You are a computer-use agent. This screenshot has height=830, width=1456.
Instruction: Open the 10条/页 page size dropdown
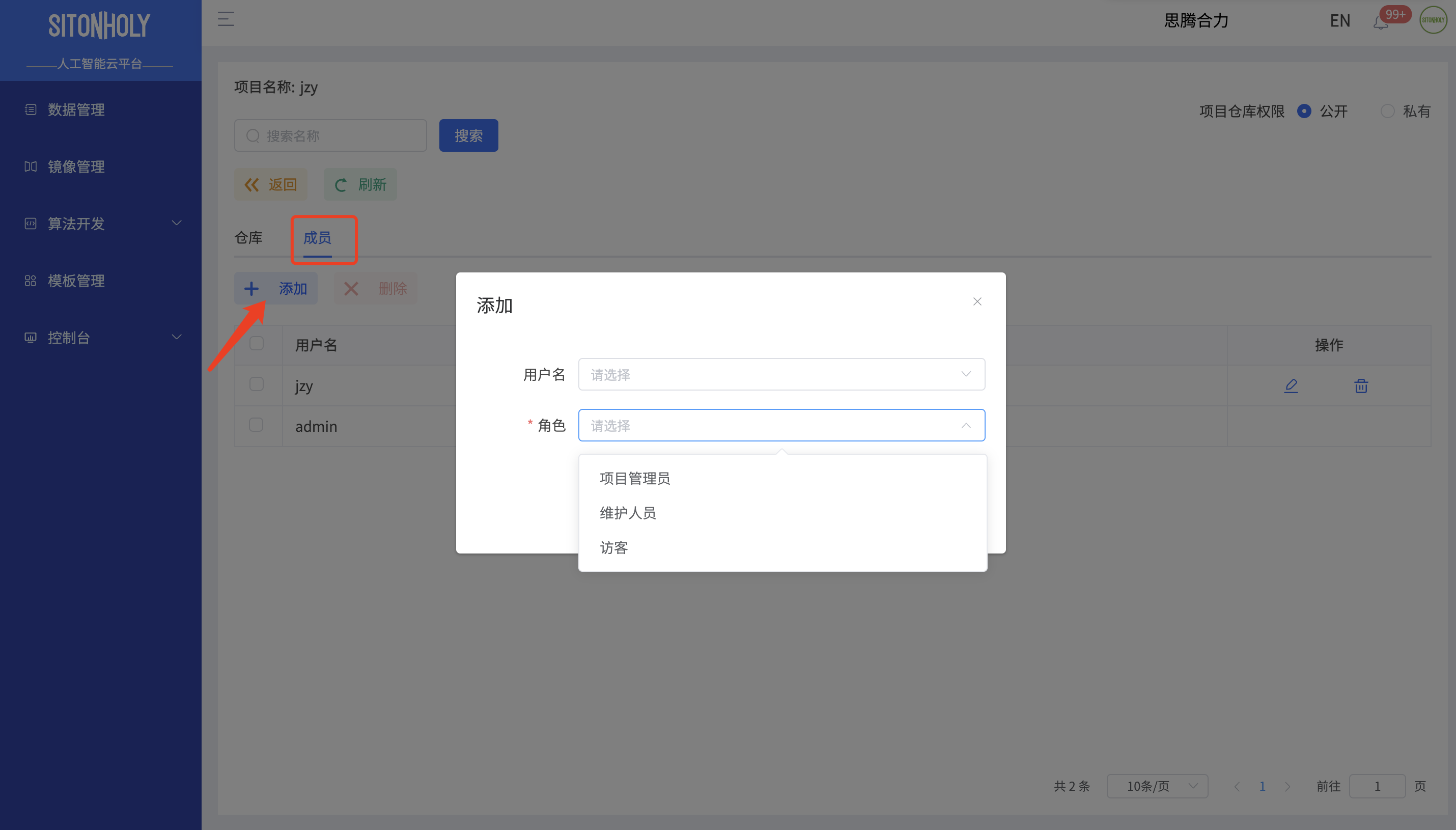point(1157,786)
